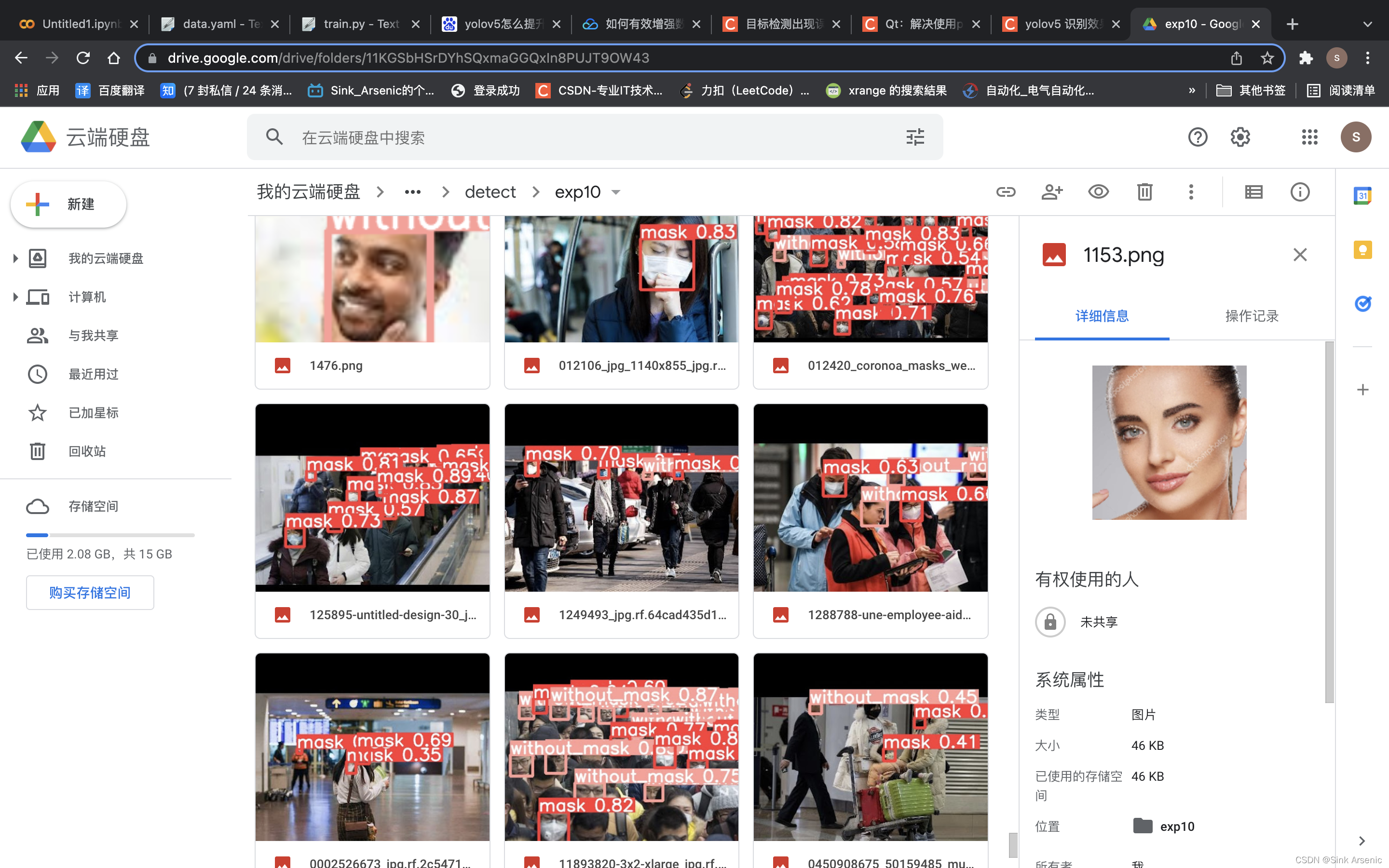Open Google apps grid launcher
The image size is (1389, 868).
coord(1309,137)
